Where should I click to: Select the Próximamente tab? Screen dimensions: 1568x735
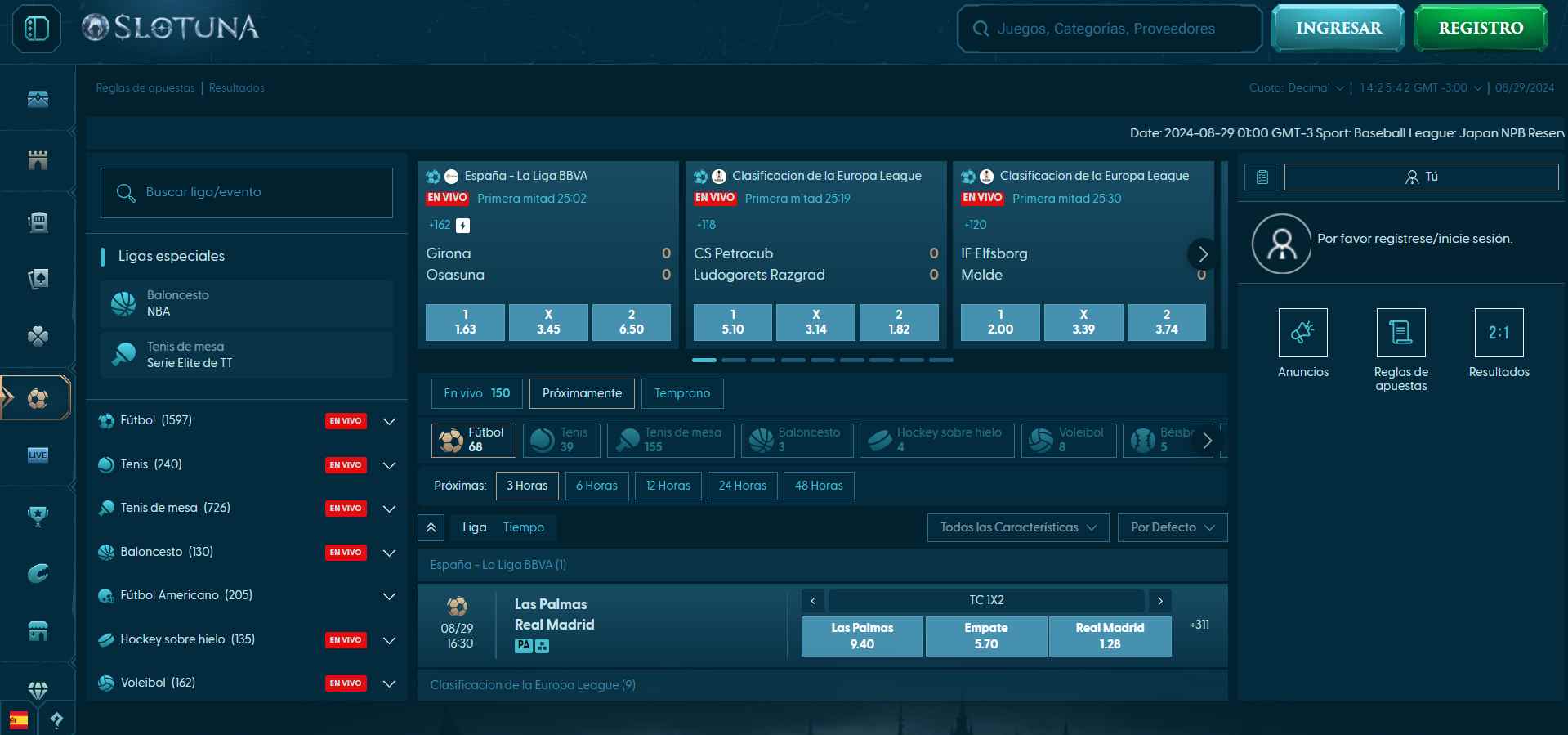pos(582,393)
